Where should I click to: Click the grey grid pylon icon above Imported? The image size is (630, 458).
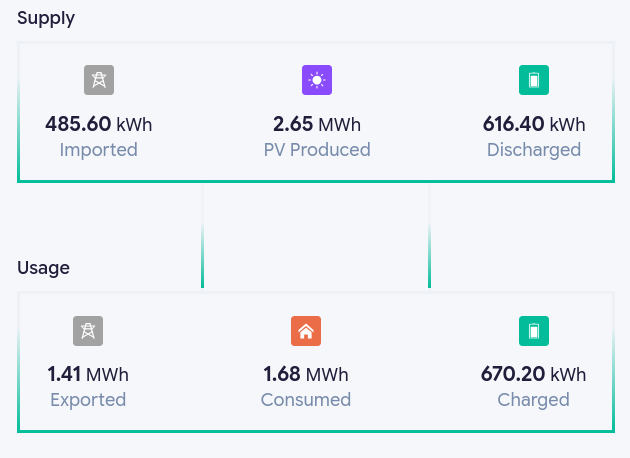click(x=99, y=80)
